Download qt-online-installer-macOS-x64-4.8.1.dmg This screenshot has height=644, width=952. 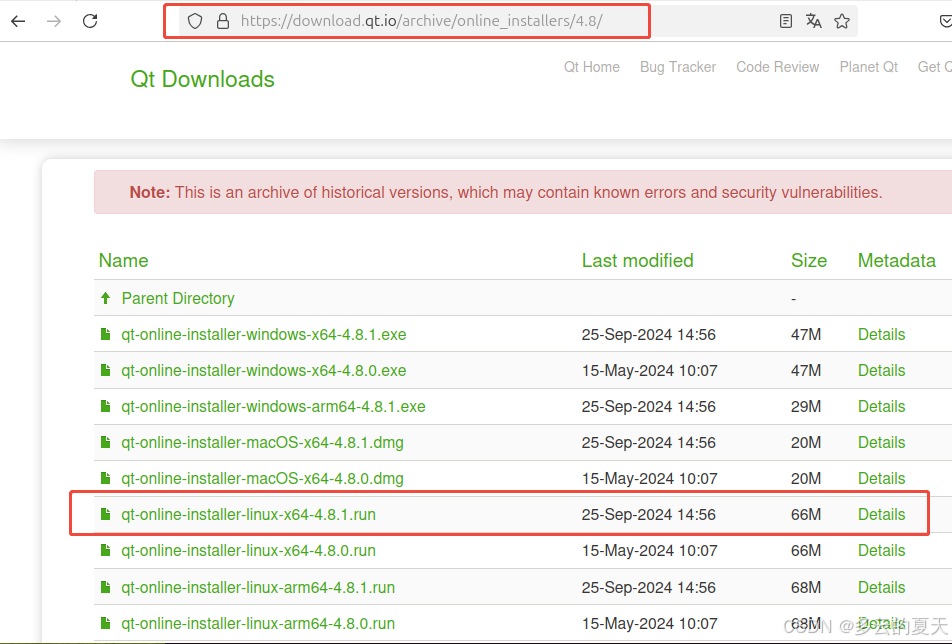pyautogui.click(x=262, y=442)
